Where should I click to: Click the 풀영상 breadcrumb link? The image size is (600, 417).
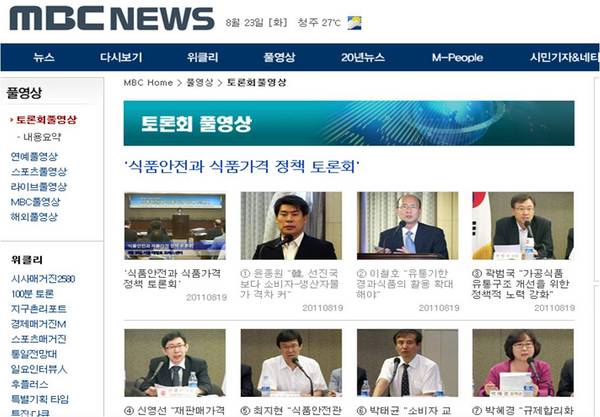[x=199, y=83]
